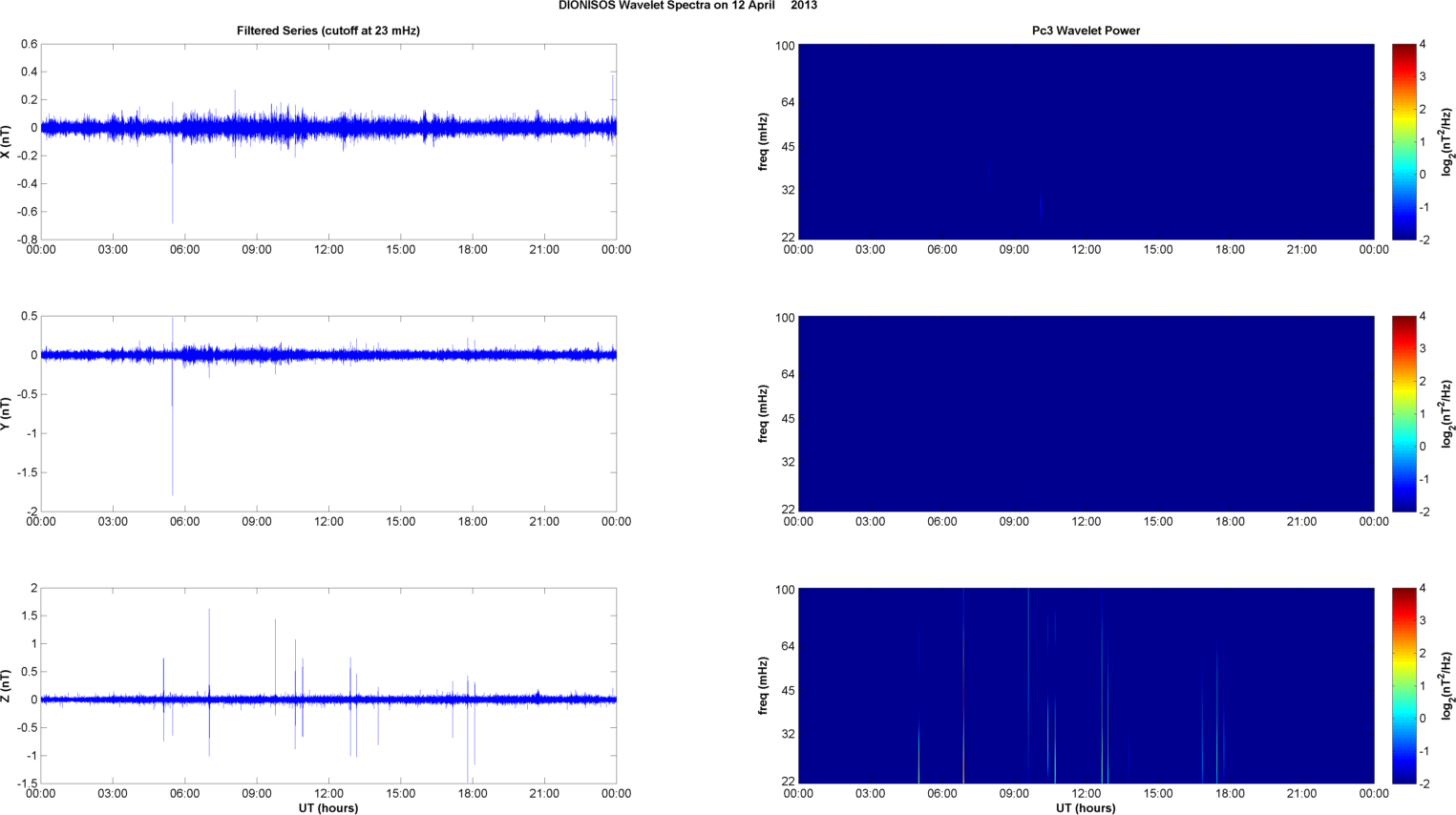Click the 32 frequency tick on bottom wavelet plot
Viewport: 1456px width, 815px height.
click(x=789, y=734)
